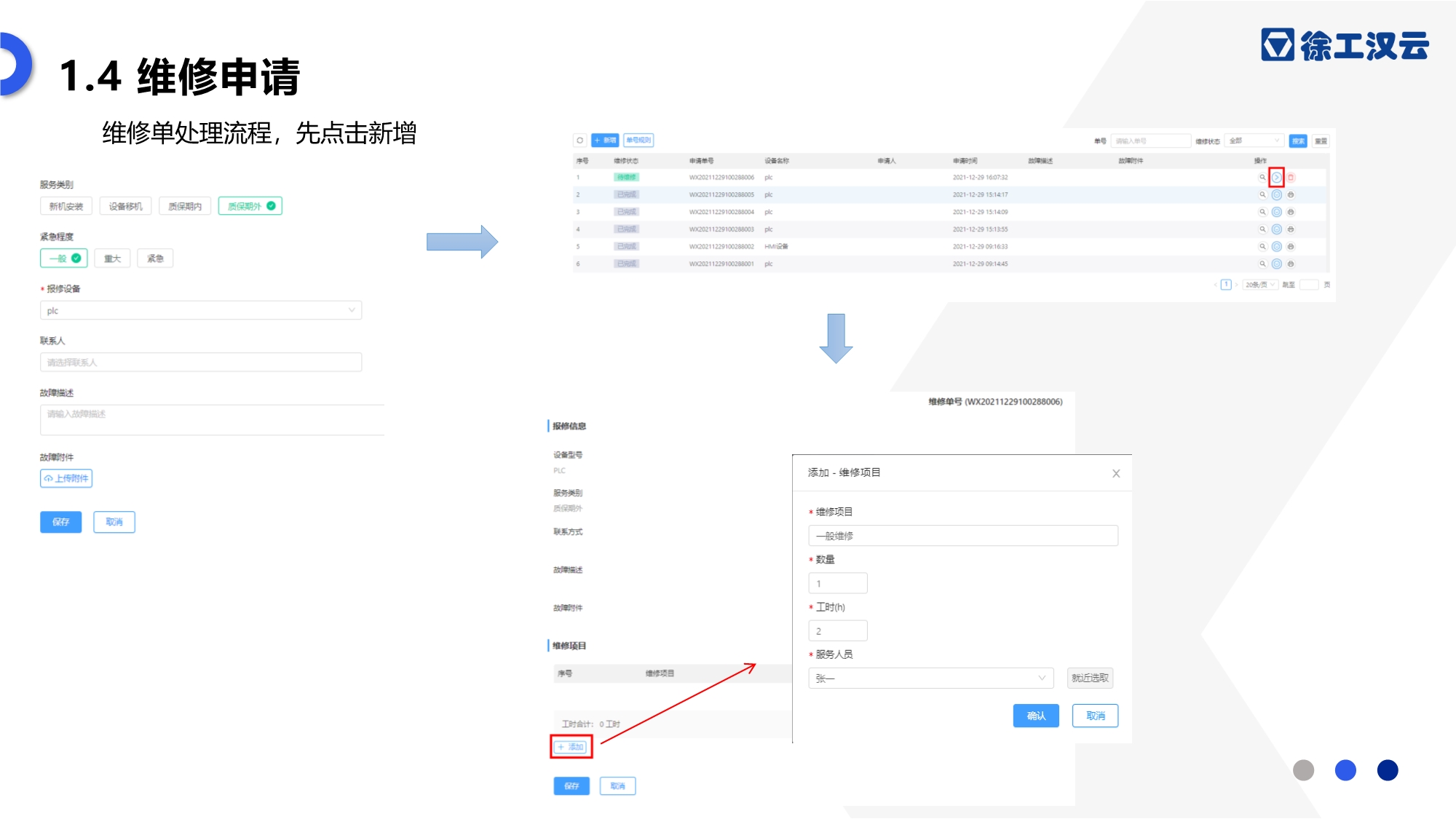This screenshot has width=1456, height=819.
Task: Choose urgency level 紧急
Action: 155,258
